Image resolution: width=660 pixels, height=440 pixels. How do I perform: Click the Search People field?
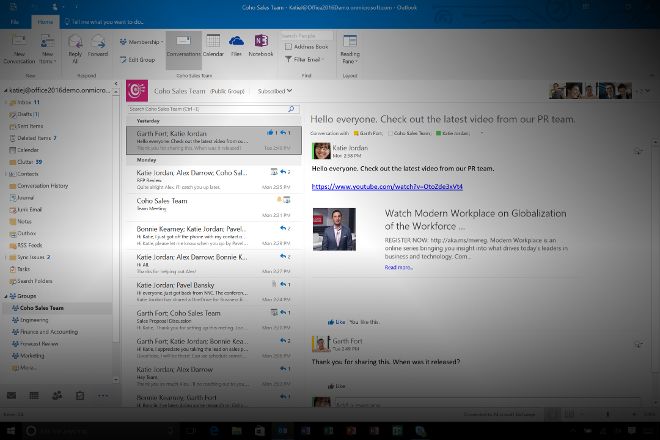coord(306,36)
